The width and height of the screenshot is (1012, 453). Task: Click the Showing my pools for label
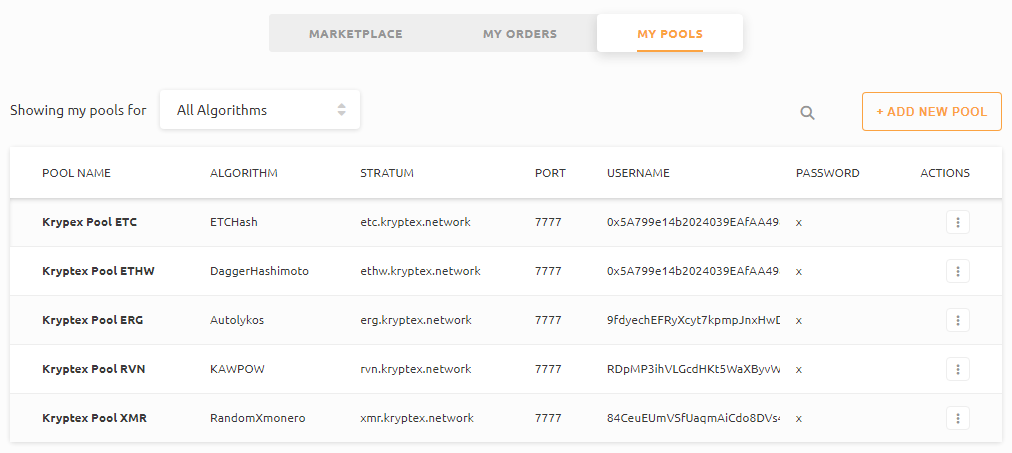(x=78, y=110)
